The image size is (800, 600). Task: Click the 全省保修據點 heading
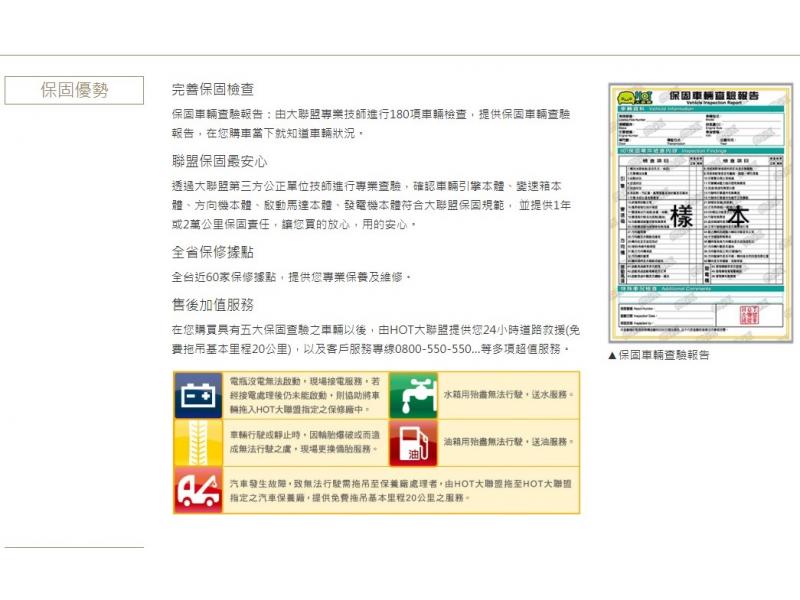(212, 252)
